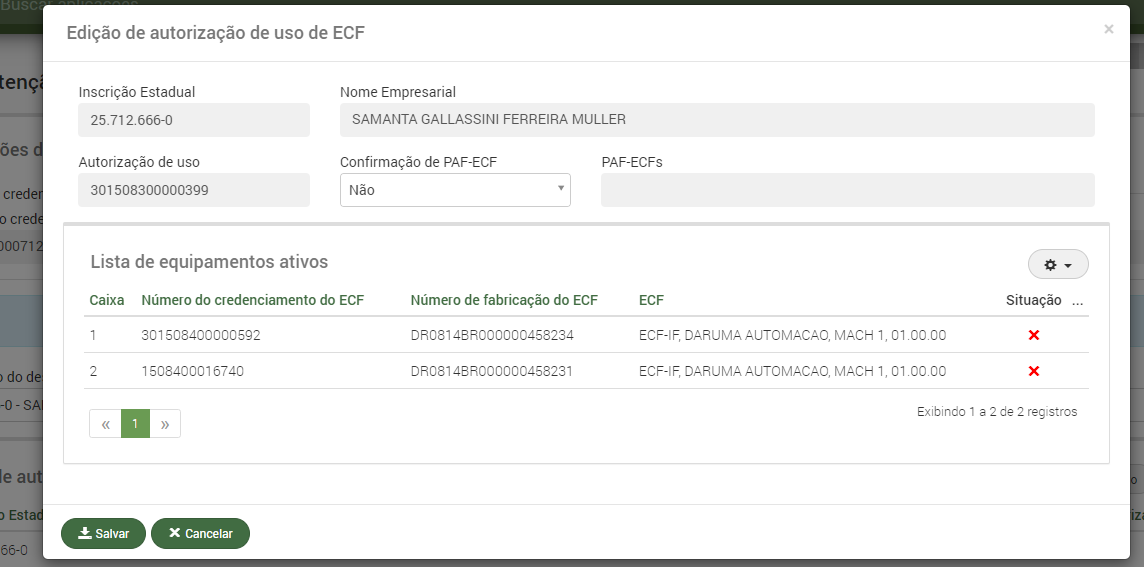Select row with credenciamento 301508400000592
This screenshot has width=1144, height=567.
[x=201, y=335]
